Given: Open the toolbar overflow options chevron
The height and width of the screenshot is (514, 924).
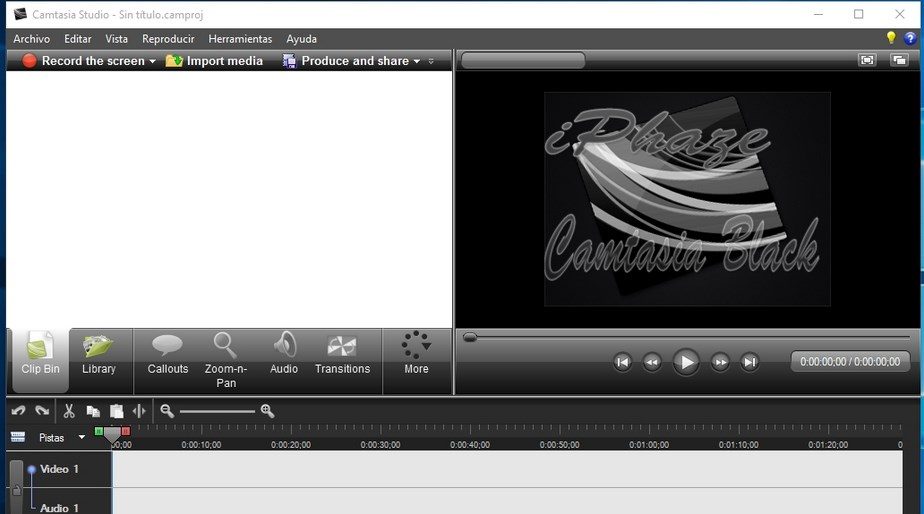Looking at the screenshot, I should click(431, 61).
